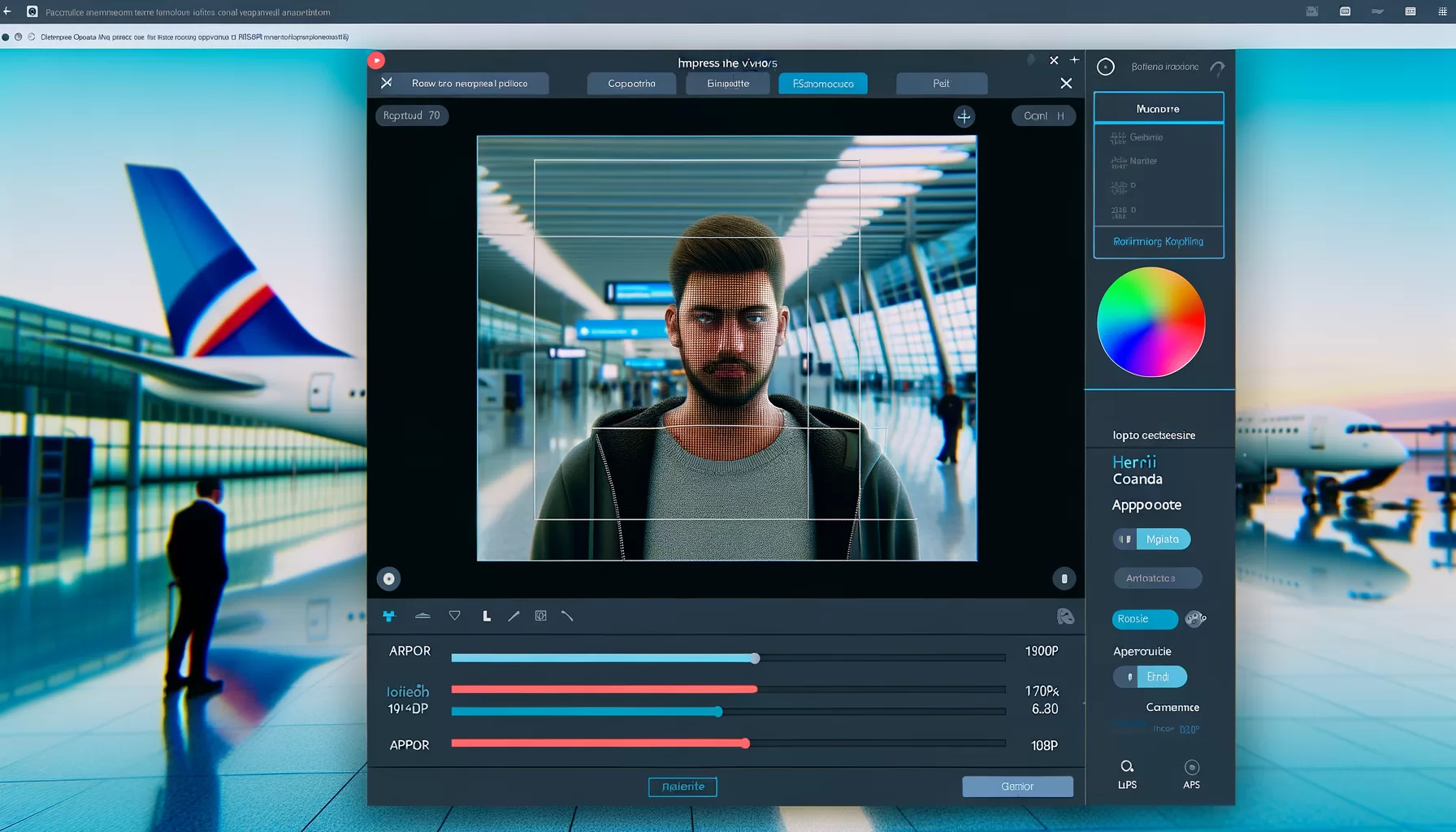Switch to the Copoatrha tab
1456x832 pixels.
(x=631, y=84)
